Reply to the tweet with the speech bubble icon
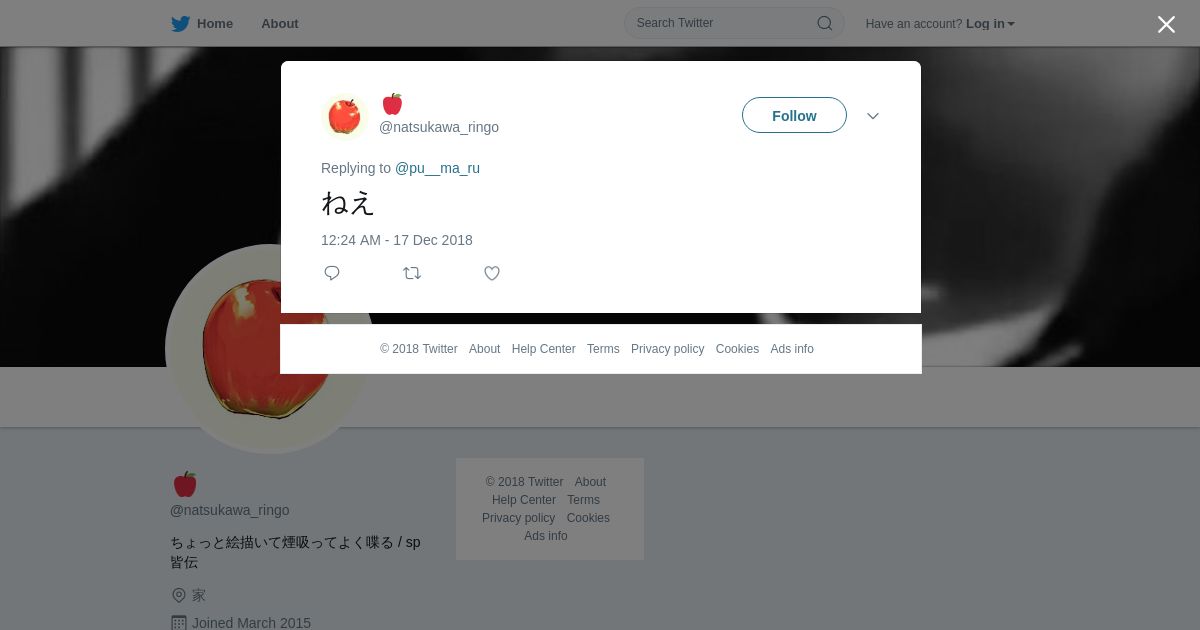1200x630 pixels. [x=332, y=273]
